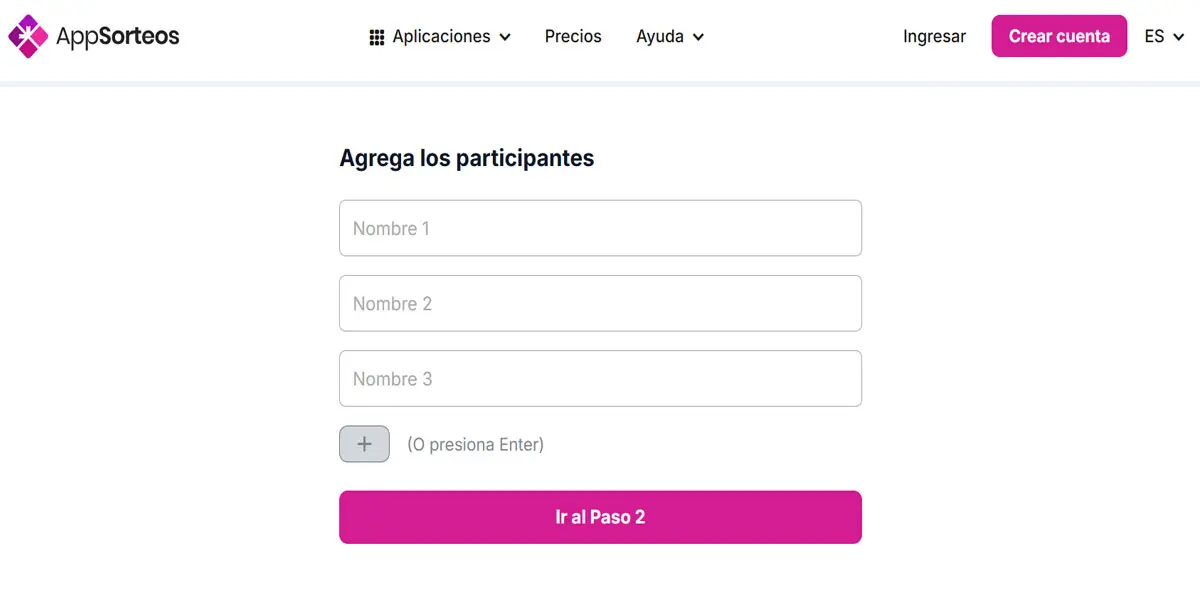
Task: Expand the Ayuda dropdown chevron
Action: 697,37
